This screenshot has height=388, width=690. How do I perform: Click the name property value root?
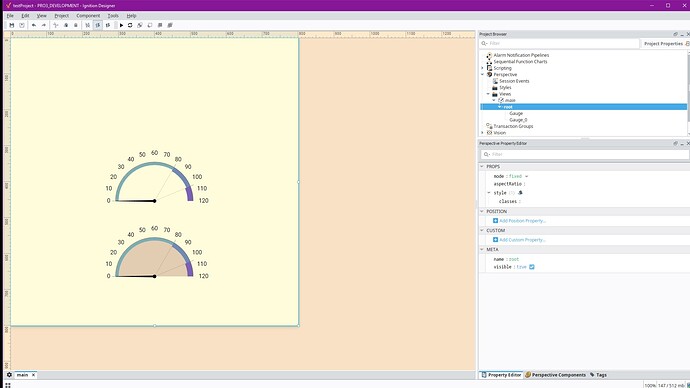click(514, 259)
